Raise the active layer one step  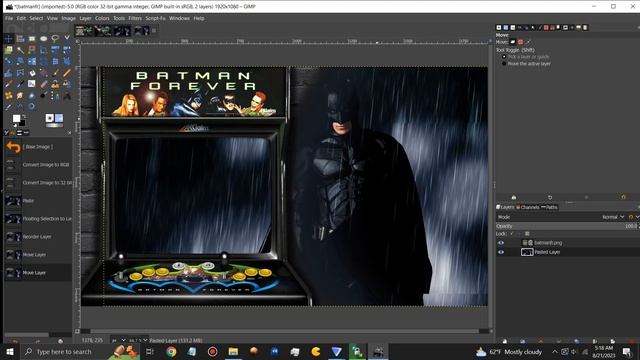(540, 340)
